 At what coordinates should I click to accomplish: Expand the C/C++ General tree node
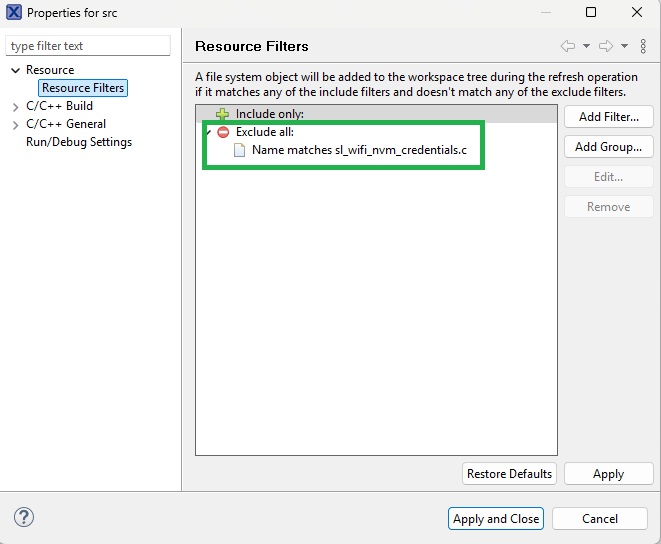[x=15, y=124]
